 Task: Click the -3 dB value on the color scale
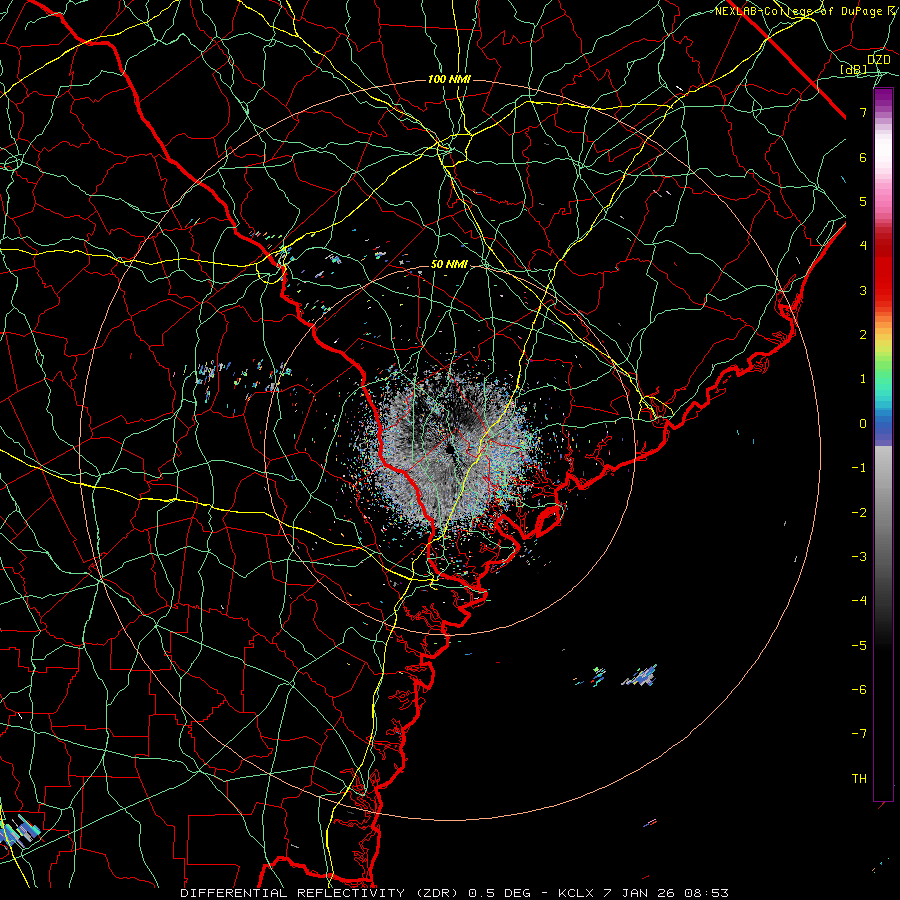point(859,557)
